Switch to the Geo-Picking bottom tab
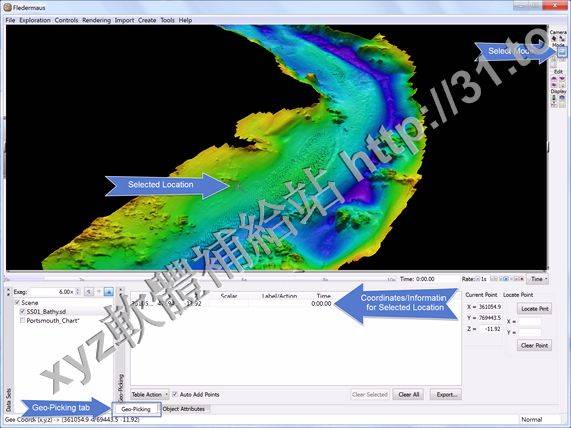 (136, 409)
